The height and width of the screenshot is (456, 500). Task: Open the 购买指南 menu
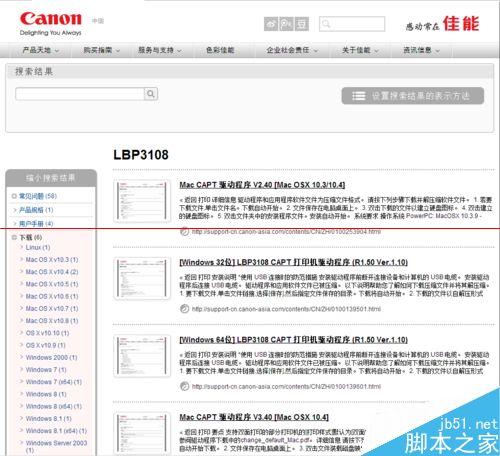[101, 50]
